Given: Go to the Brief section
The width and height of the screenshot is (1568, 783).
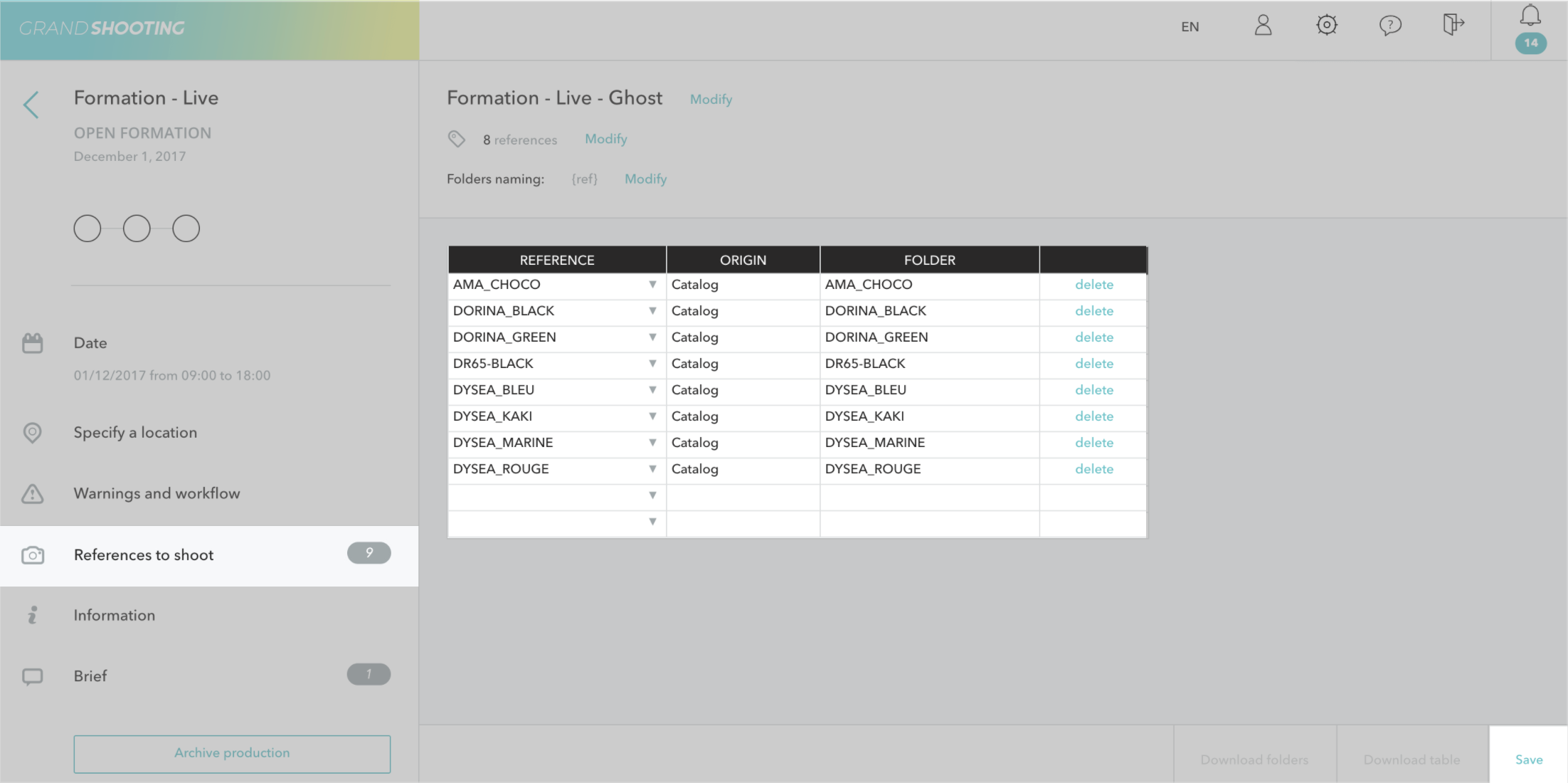Looking at the screenshot, I should tap(90, 676).
